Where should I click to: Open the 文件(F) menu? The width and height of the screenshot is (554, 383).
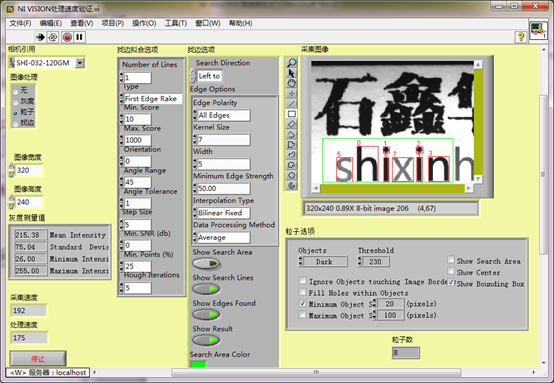[x=20, y=23]
